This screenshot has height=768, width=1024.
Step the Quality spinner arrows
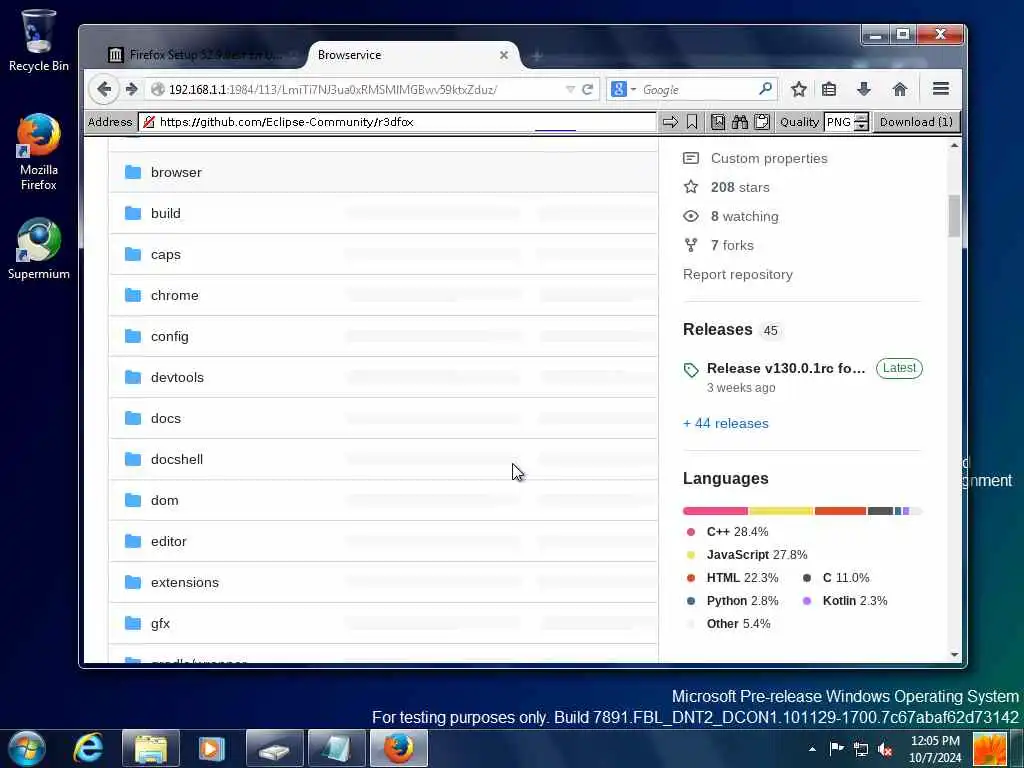click(x=861, y=121)
